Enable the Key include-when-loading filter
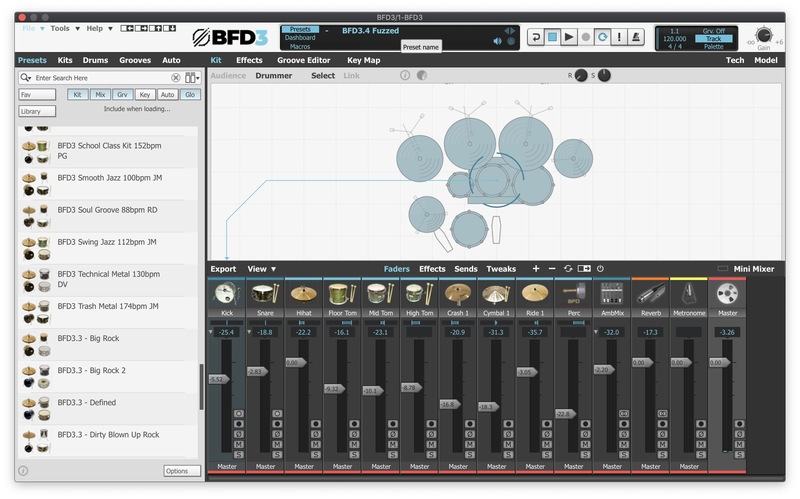 (x=145, y=94)
